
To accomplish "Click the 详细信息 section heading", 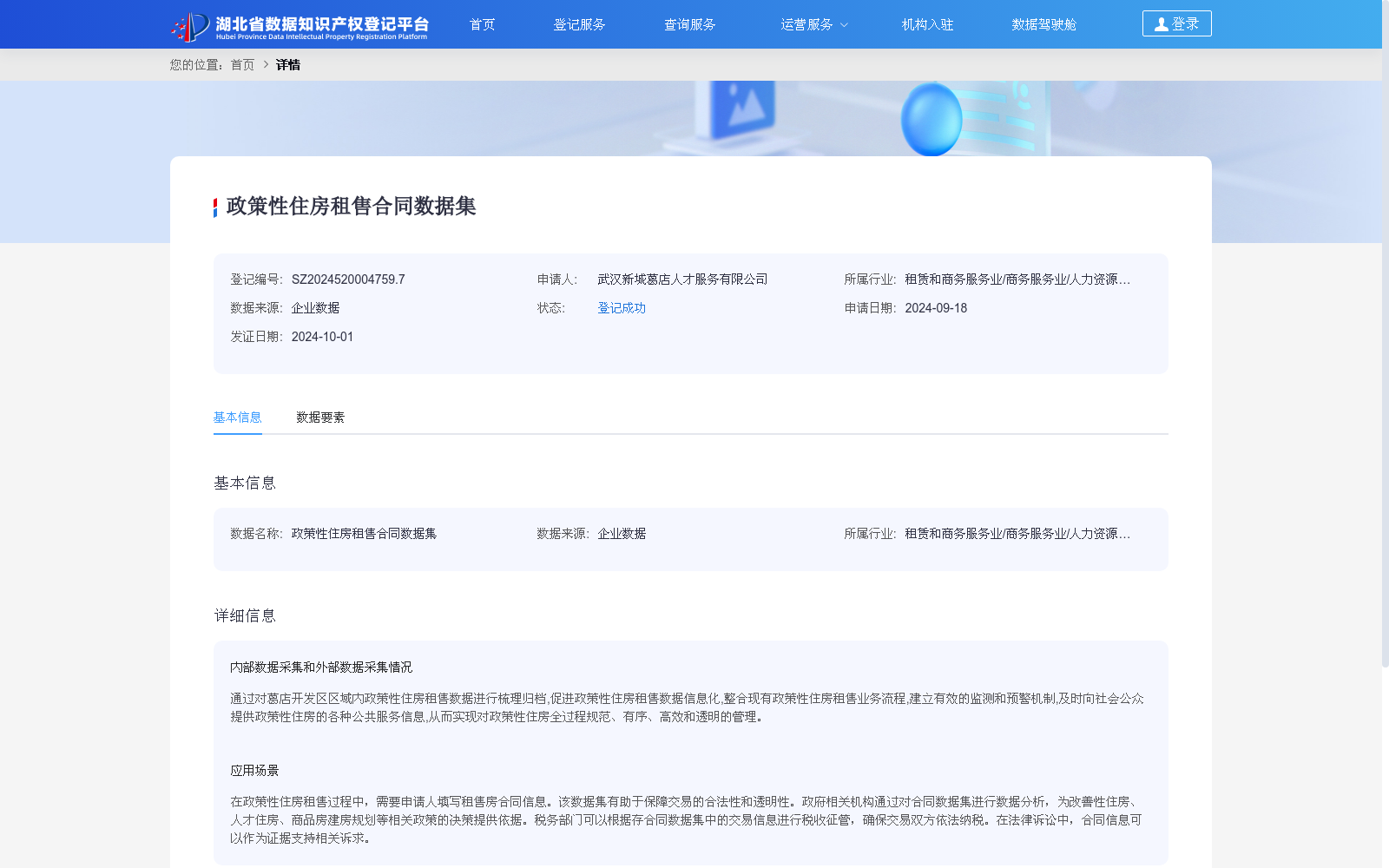I will tap(245, 616).
